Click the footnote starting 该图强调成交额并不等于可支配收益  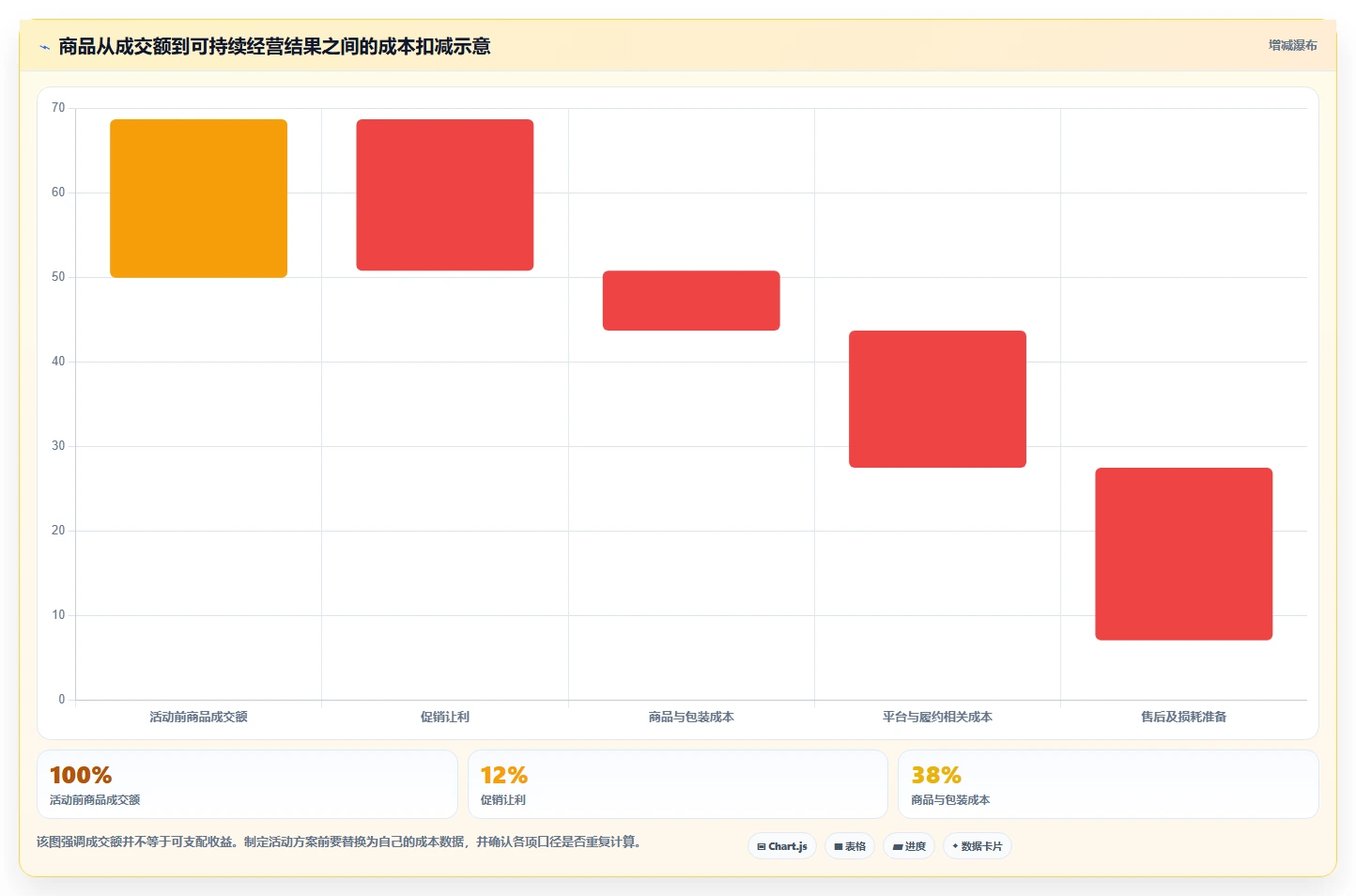pos(339,842)
